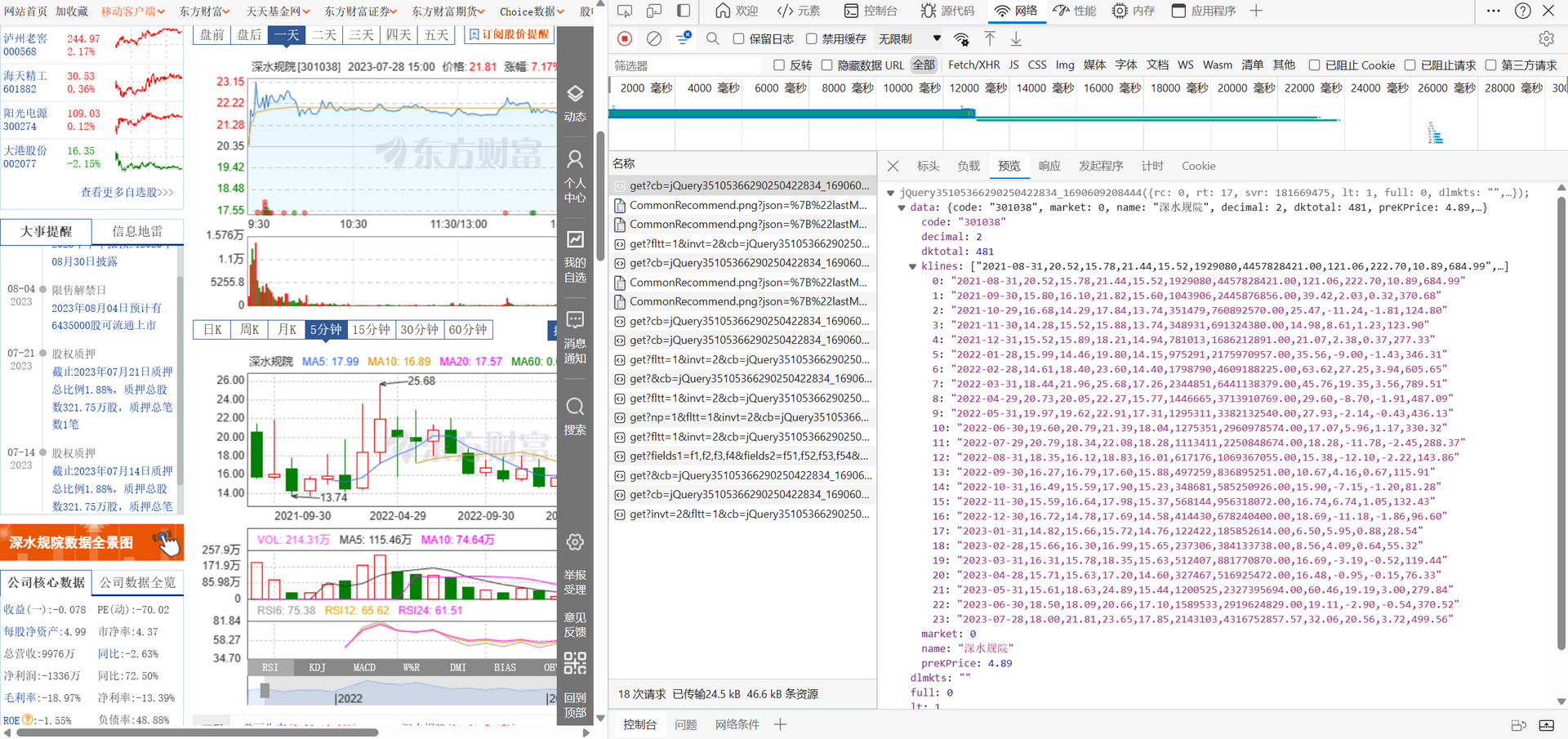Click the red record network log button
Screen dimensions: 1568x739
625,38
